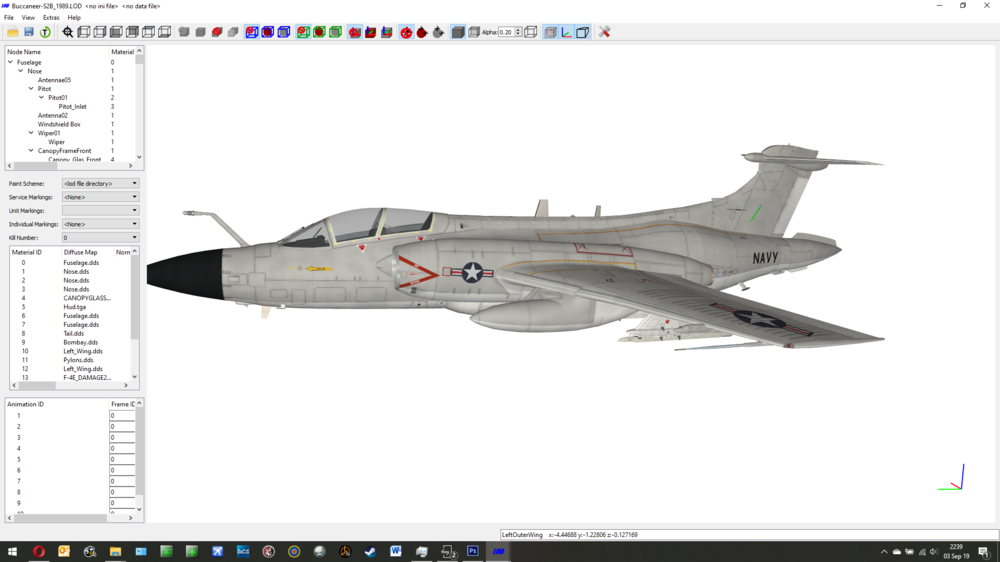Toggle the green cube with gray fill
This screenshot has width=1000, height=562.
(335, 32)
